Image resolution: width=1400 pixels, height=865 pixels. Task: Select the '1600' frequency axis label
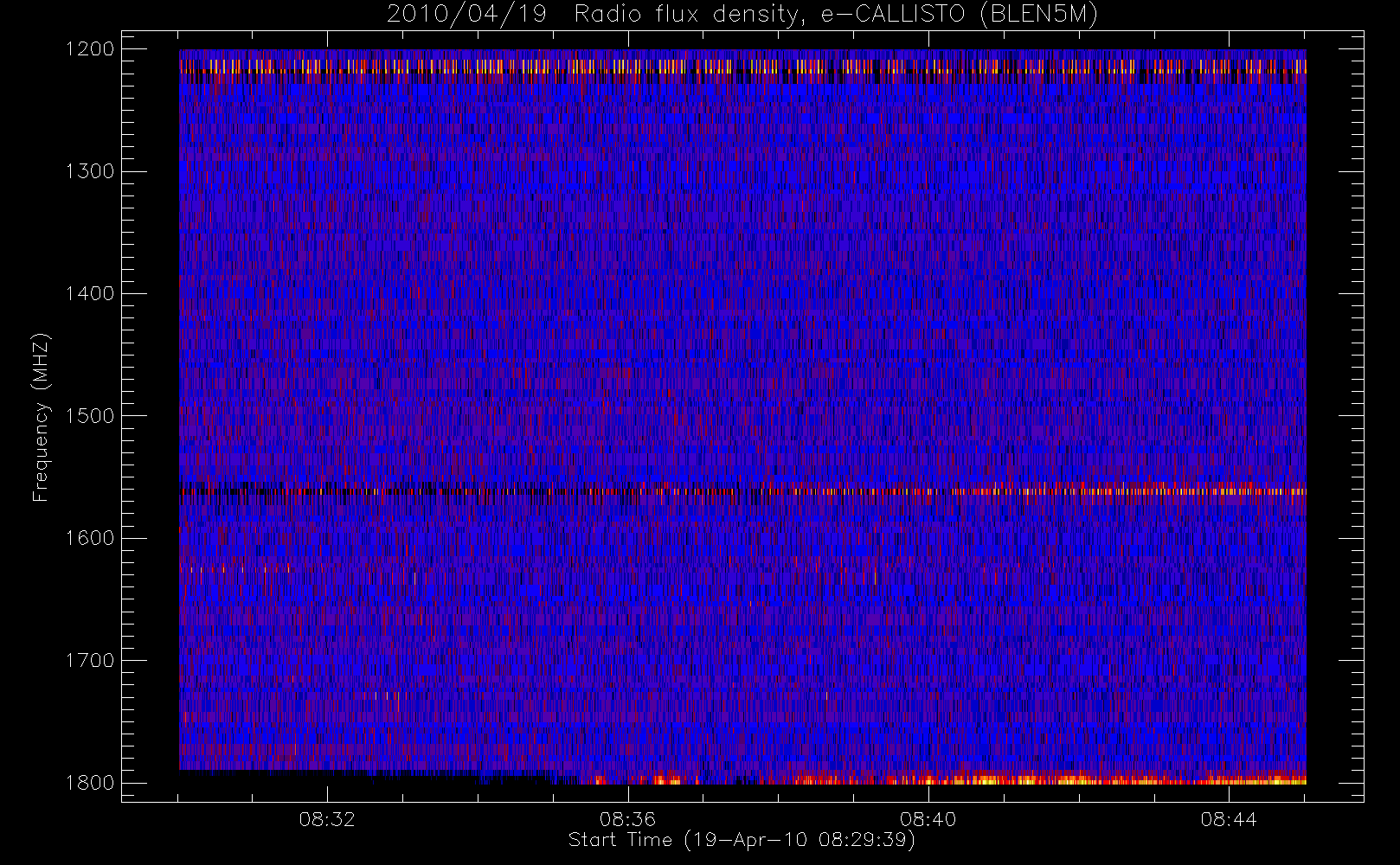tap(90, 538)
